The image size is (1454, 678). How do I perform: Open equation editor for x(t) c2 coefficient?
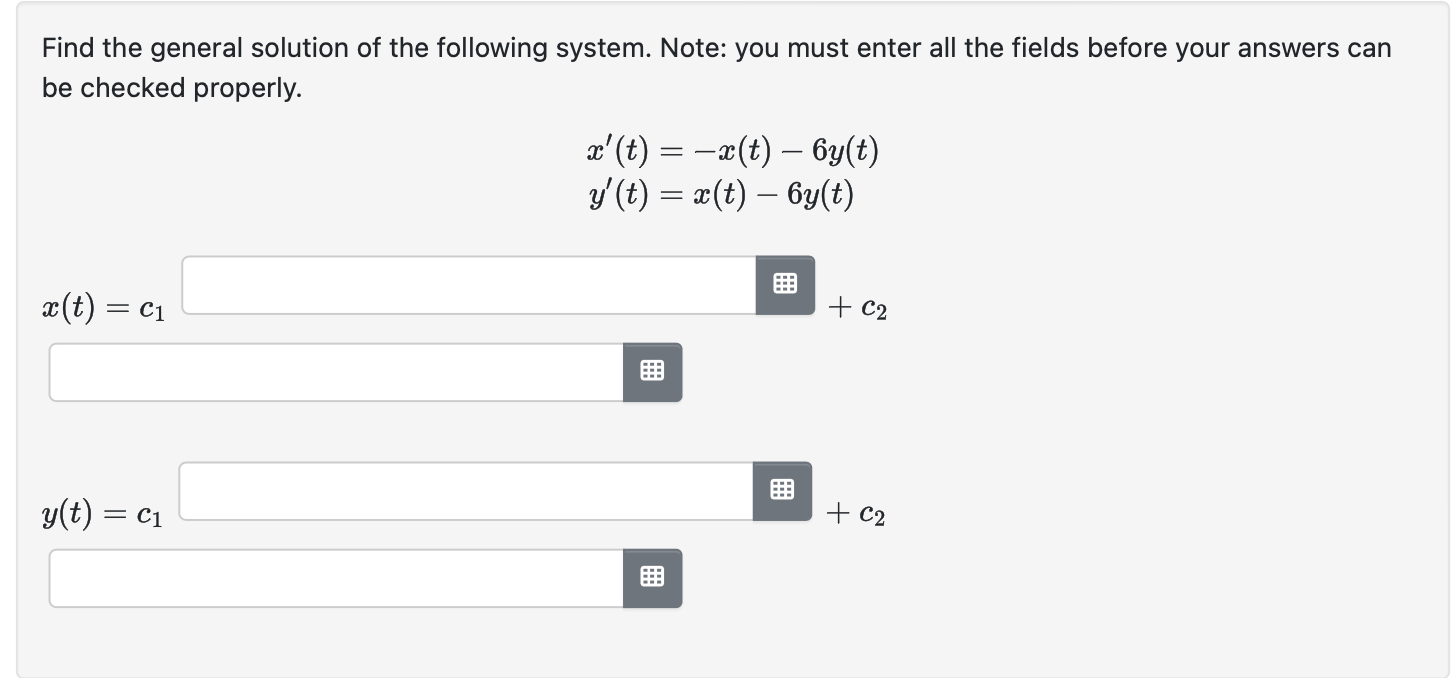(652, 372)
